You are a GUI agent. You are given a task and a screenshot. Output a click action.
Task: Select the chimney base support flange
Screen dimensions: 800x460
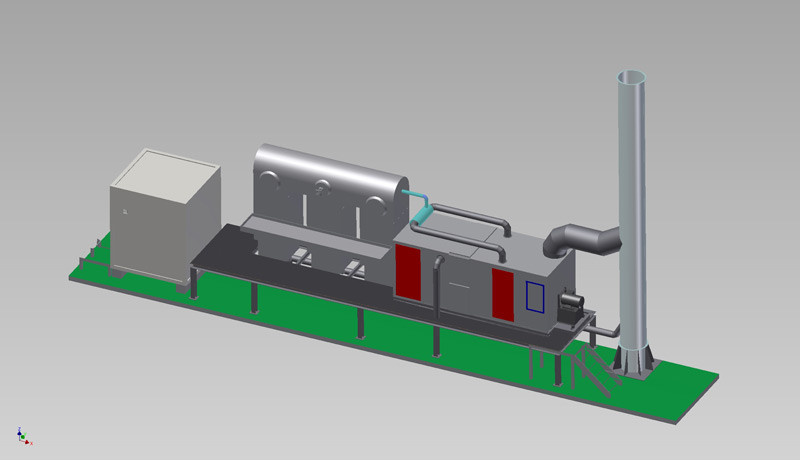[x=632, y=364]
